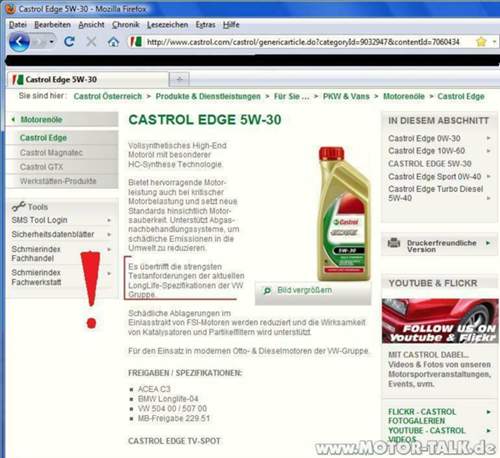Click Follow us on Youtube & Flickr banner
The height and width of the screenshot is (458, 500).
(440, 321)
